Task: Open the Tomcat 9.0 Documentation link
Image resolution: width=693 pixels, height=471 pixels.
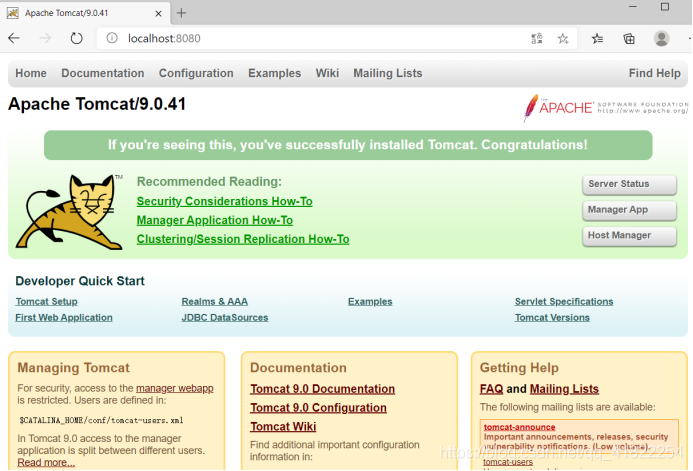Action: tap(323, 389)
